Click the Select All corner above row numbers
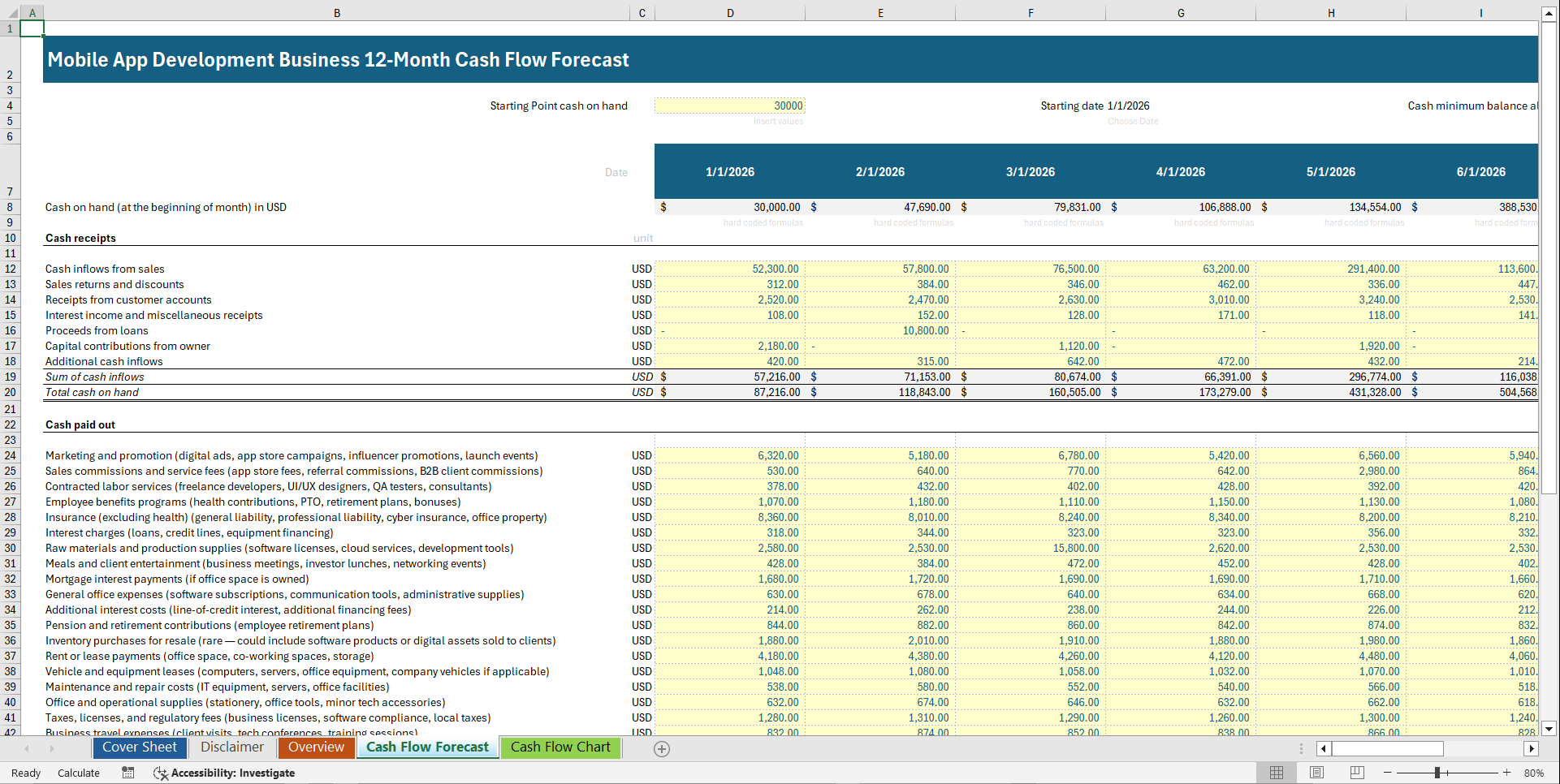Screen dimensions: 1560x784 point(11,13)
